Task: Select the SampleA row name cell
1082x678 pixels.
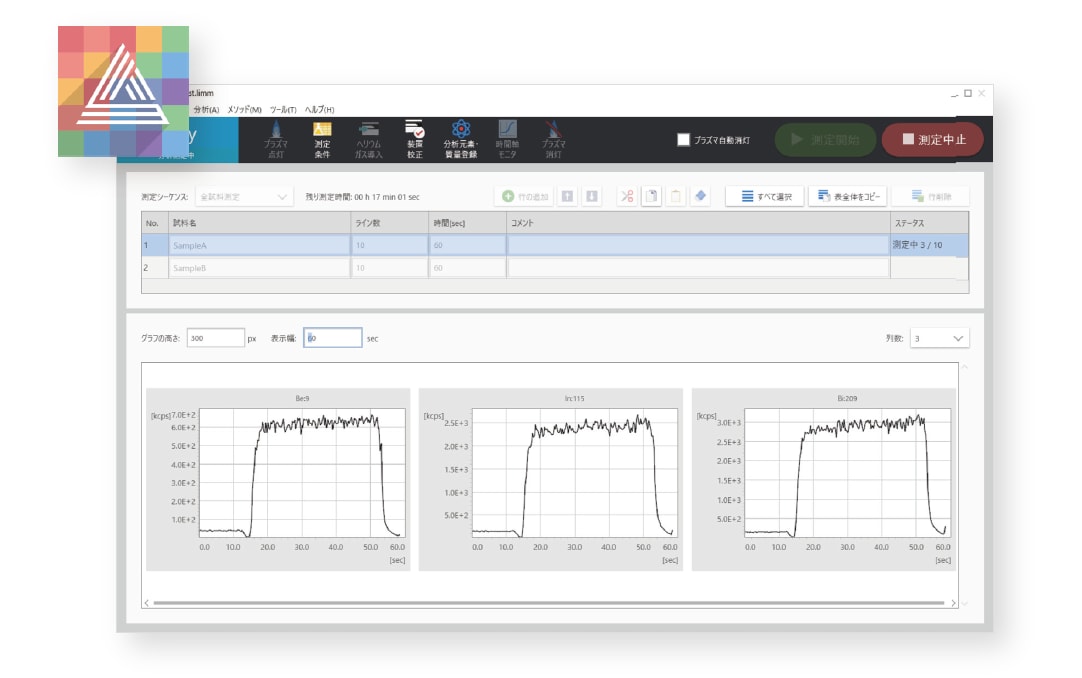Action: pos(259,245)
